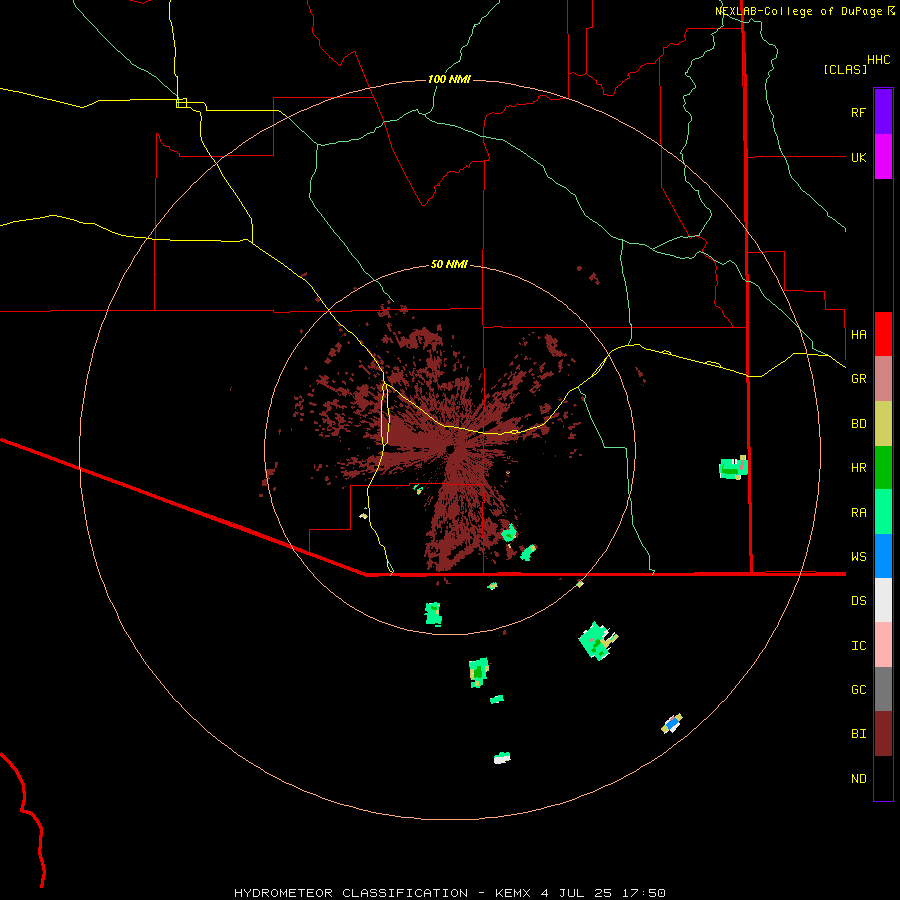Click the IC legend label
This screenshot has width=900, height=900.
tap(858, 646)
